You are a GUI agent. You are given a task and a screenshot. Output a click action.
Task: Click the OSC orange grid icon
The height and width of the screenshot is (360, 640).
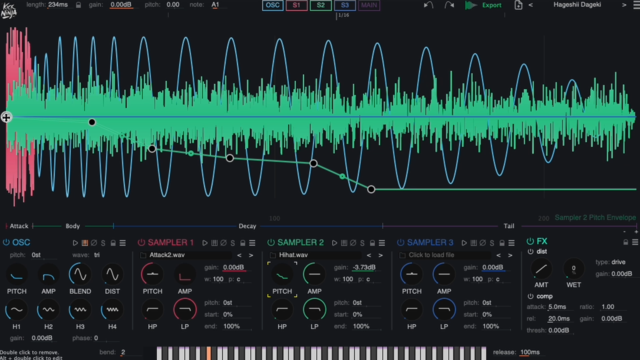click(84, 243)
